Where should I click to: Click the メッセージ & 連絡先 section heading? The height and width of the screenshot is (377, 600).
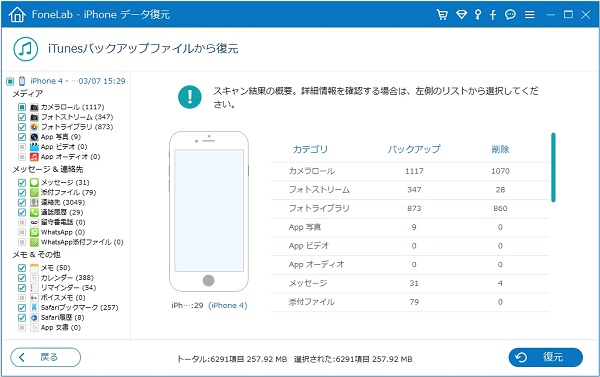click(48, 169)
